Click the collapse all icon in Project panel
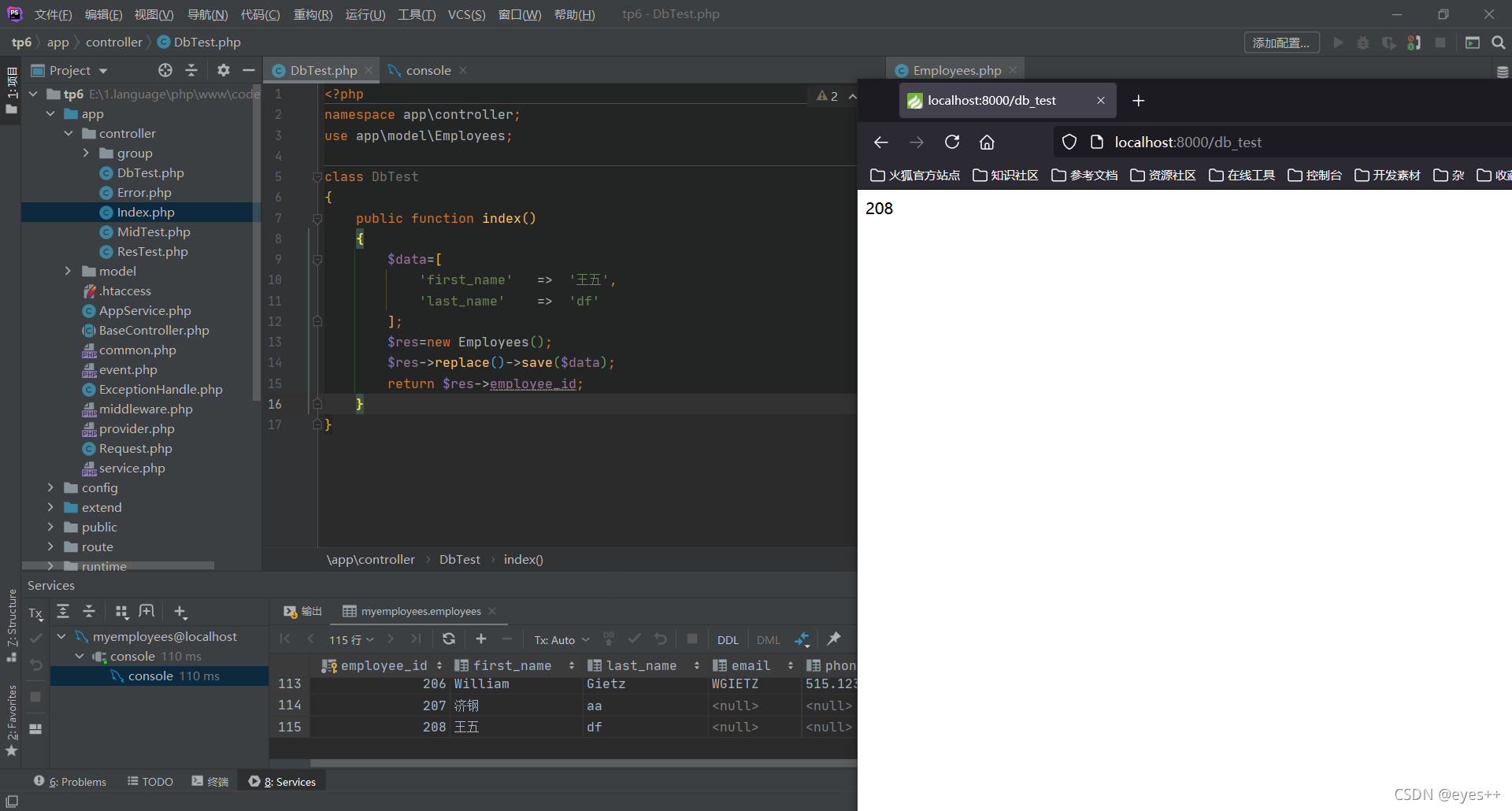 click(x=191, y=70)
